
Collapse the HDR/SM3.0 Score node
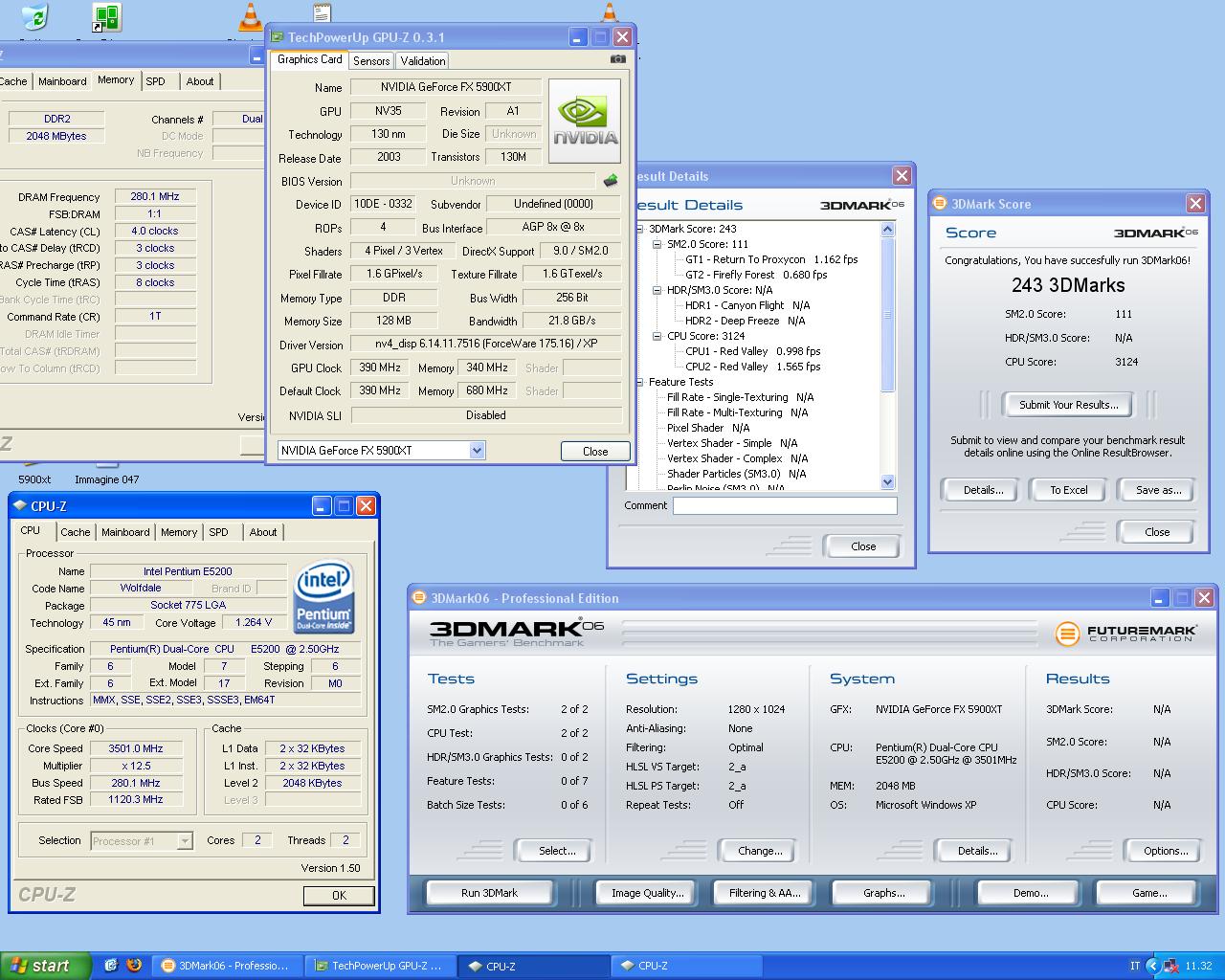(657, 290)
